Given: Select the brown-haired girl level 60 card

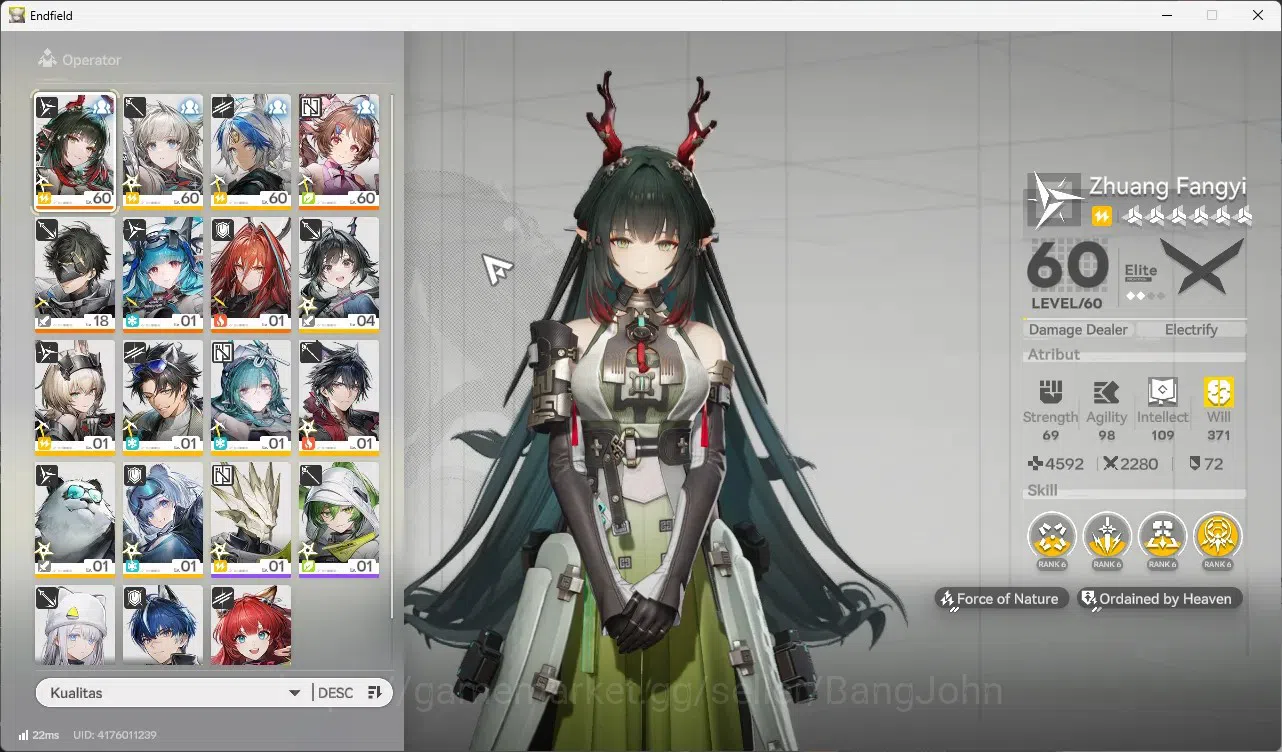Looking at the screenshot, I should (339, 152).
